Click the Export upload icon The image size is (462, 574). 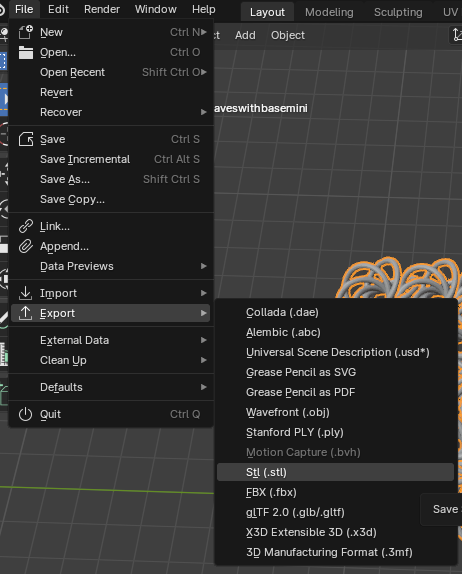tap(26, 313)
